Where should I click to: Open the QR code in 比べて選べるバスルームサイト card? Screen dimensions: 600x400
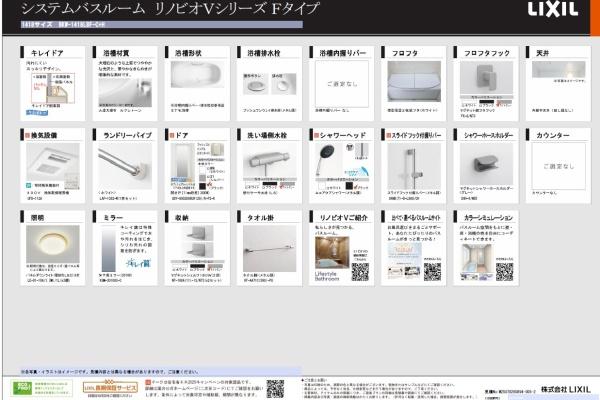(432, 271)
